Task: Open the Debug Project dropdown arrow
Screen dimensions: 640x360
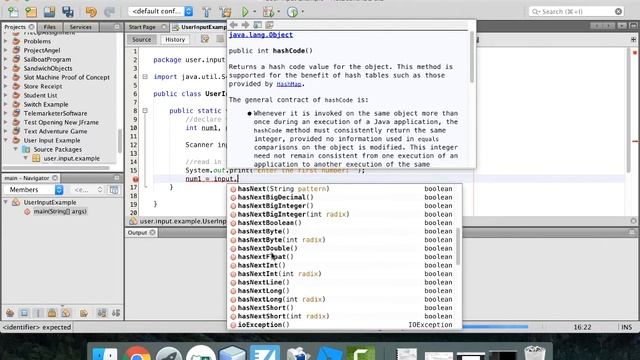Action: [278, 11]
